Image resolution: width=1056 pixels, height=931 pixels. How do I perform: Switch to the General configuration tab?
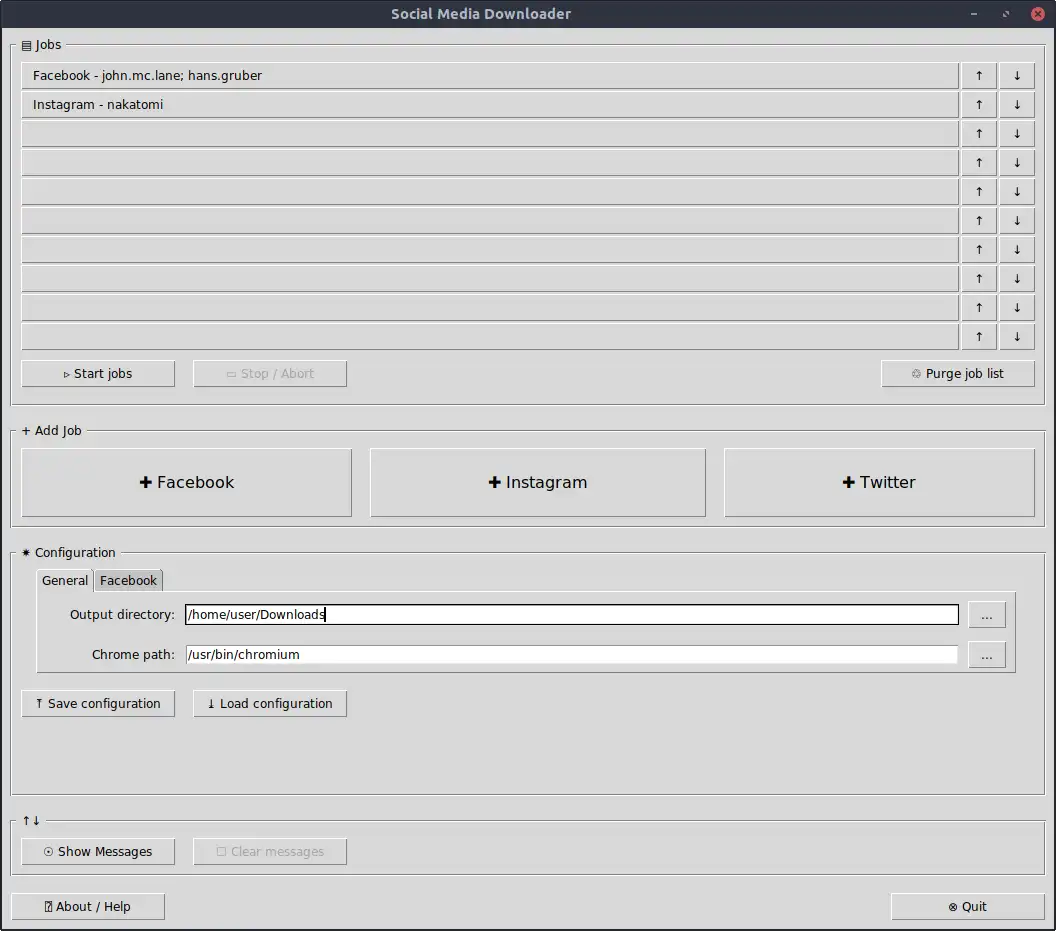[65, 581]
